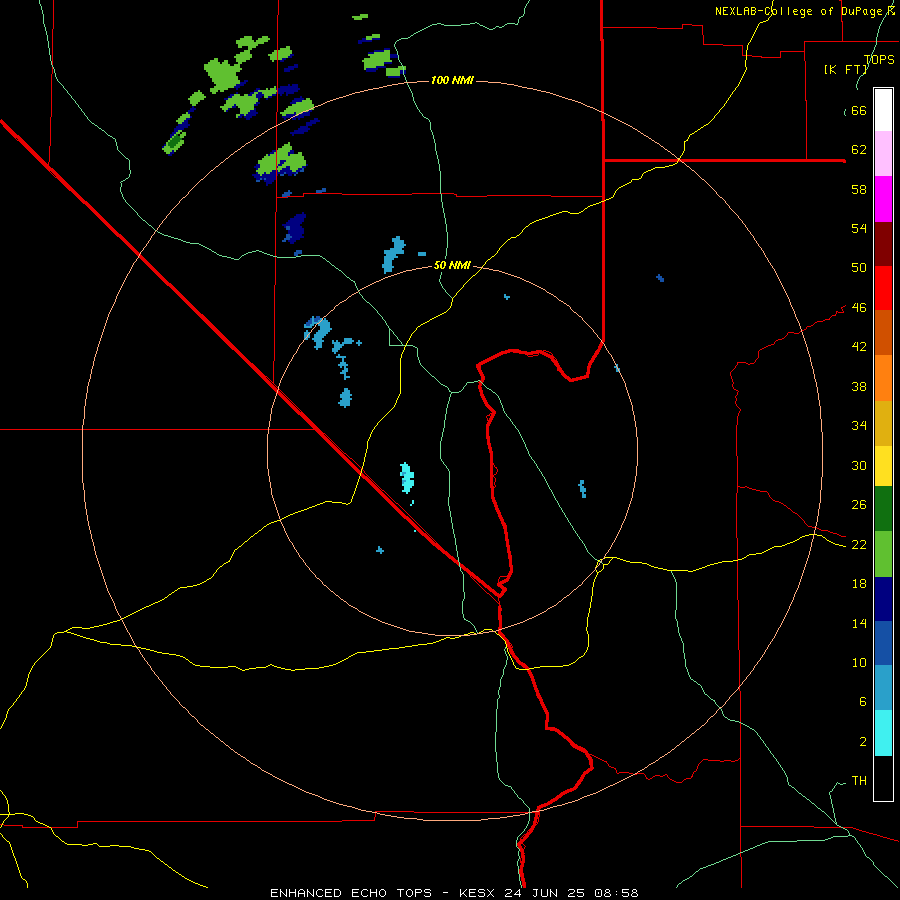Click the navy blue legend swatch
900x900 pixels.
point(883,599)
